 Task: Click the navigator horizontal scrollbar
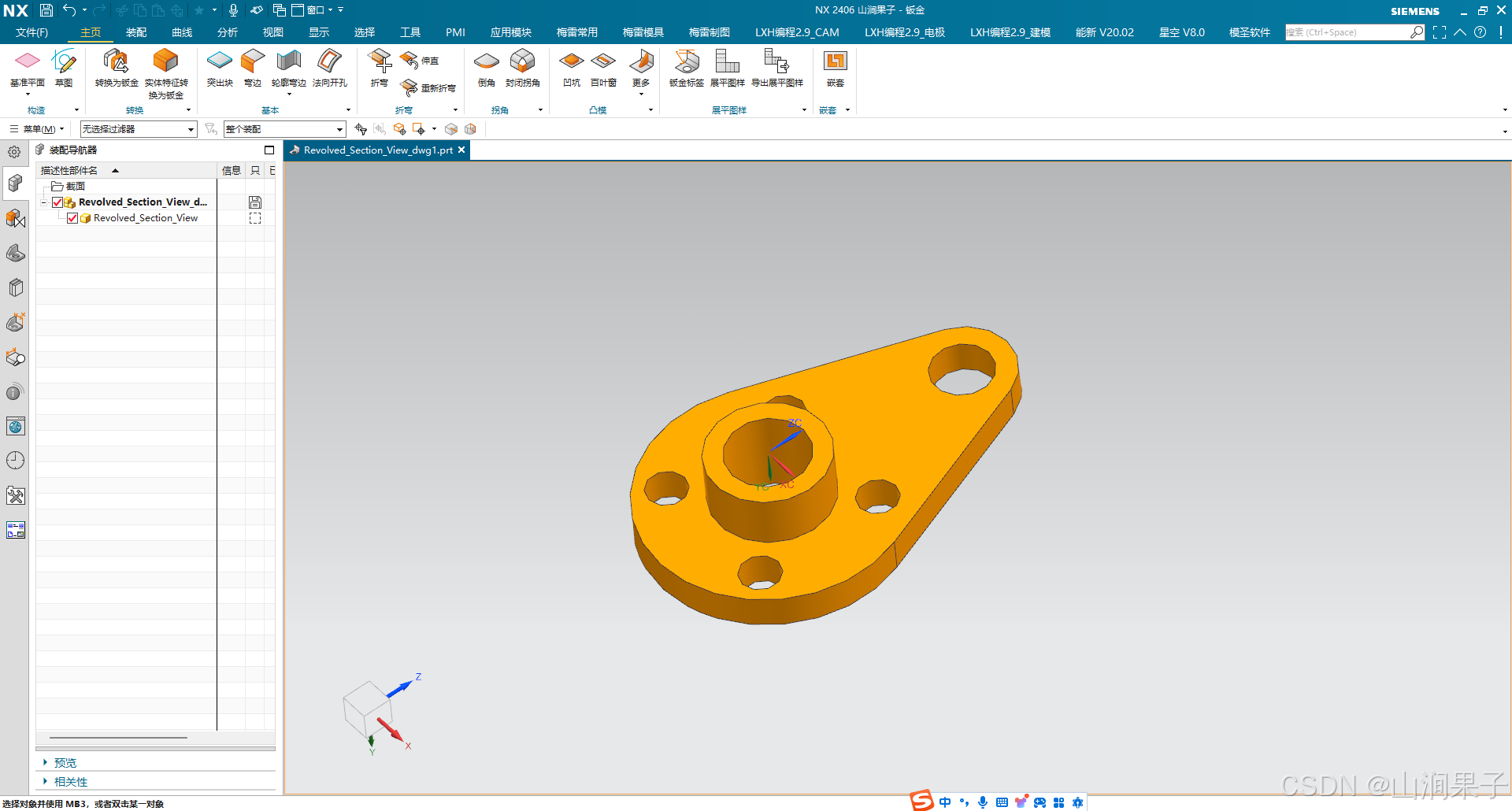coord(118,738)
